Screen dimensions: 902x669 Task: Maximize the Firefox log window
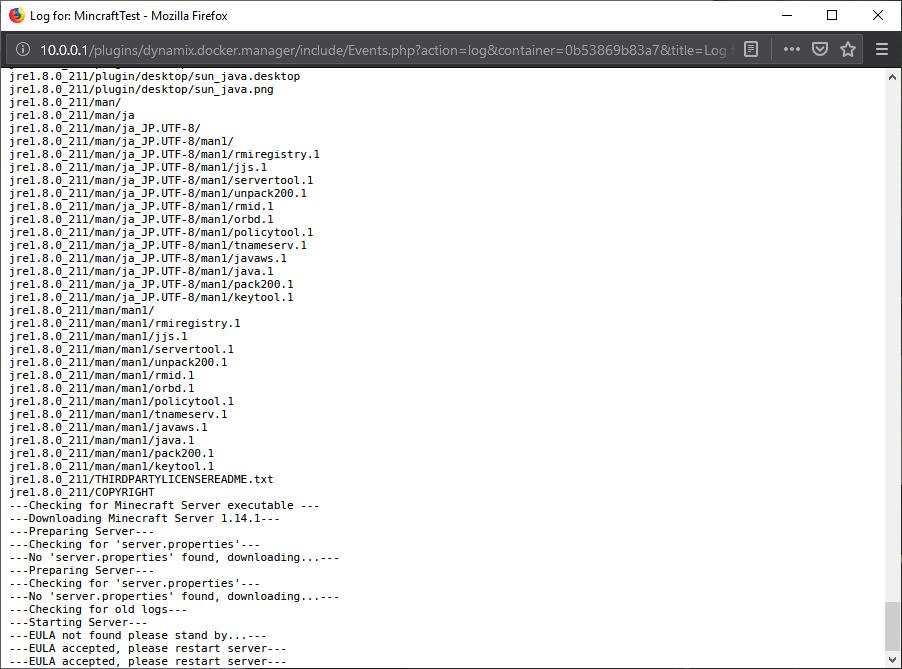tap(832, 16)
